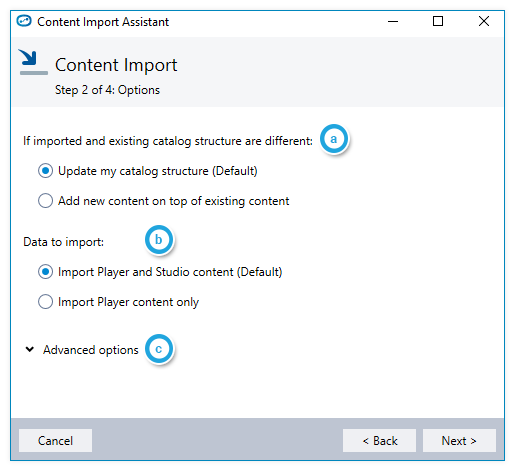Viewport: 515px width, 471px height.
Task: Click the circled 'a' callout marker
Action: point(334,139)
